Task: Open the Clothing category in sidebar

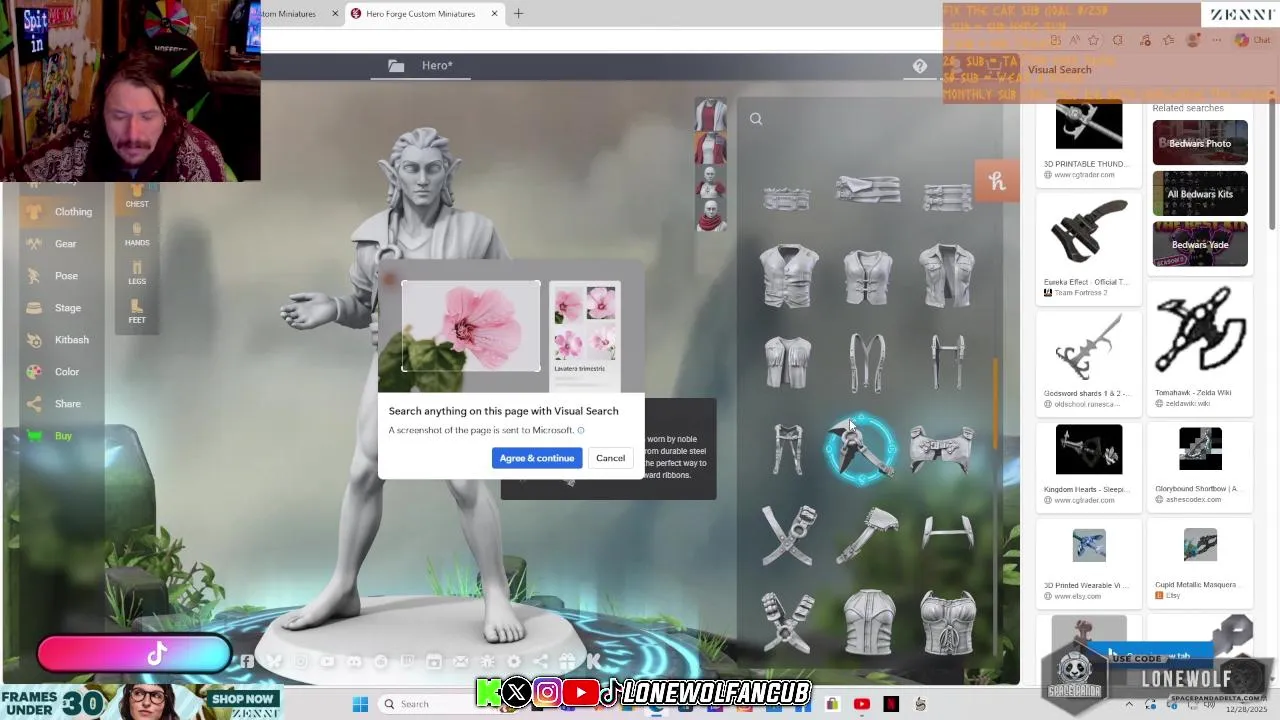Action: pyautogui.click(x=60, y=212)
